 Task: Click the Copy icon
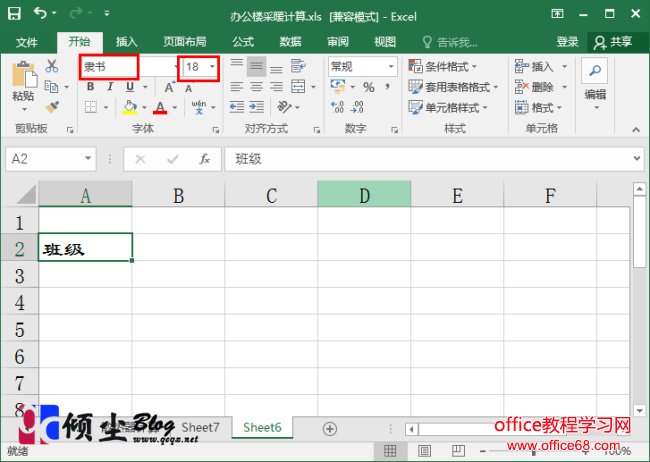click(51, 87)
